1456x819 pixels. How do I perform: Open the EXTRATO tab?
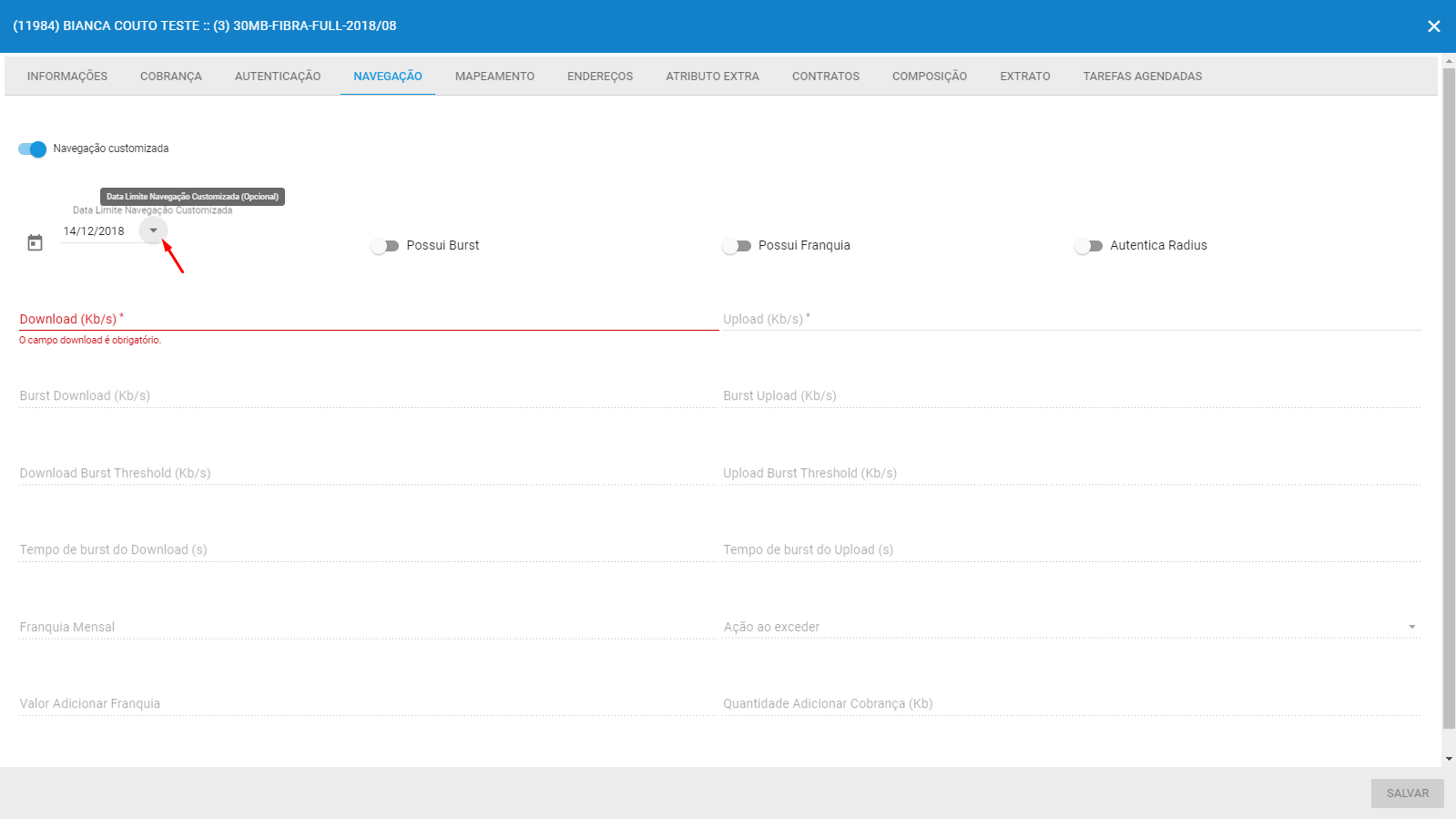[x=1025, y=77]
